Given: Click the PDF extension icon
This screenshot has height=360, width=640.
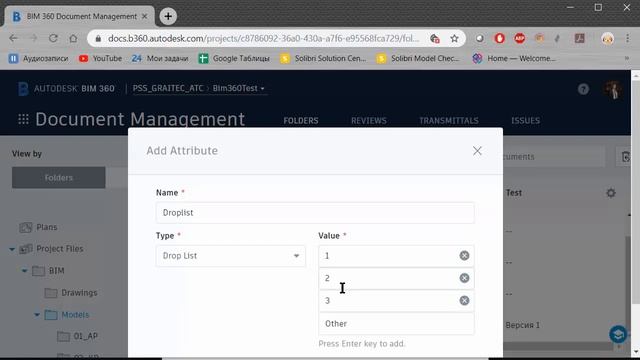Looking at the screenshot, I should tap(579, 38).
